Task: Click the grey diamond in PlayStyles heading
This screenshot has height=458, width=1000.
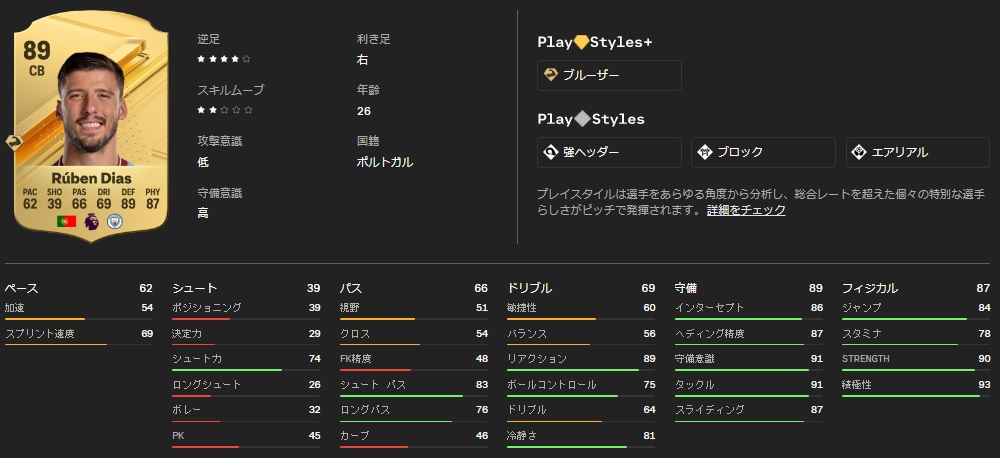Action: pos(581,119)
